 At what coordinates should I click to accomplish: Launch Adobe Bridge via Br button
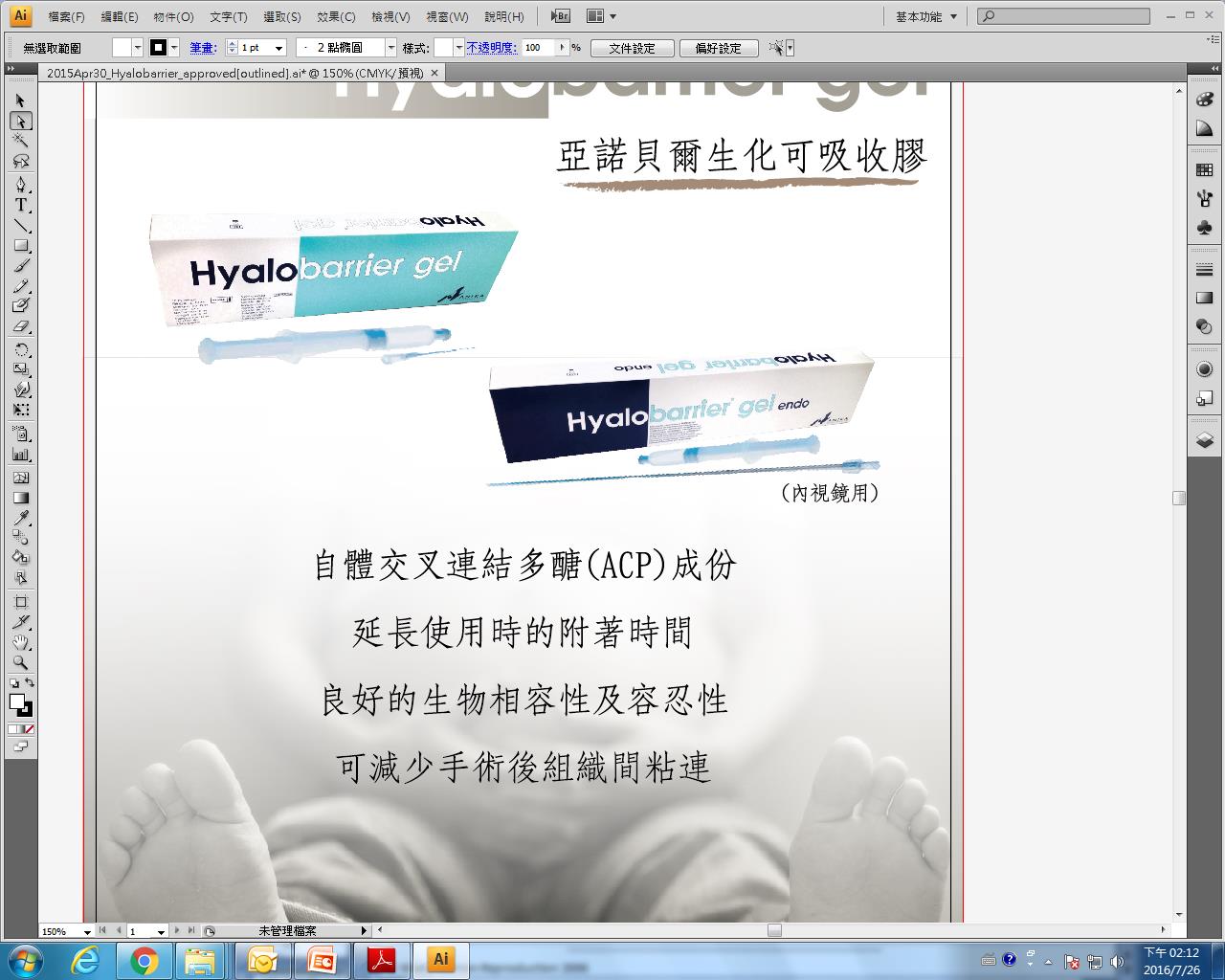pyautogui.click(x=562, y=16)
